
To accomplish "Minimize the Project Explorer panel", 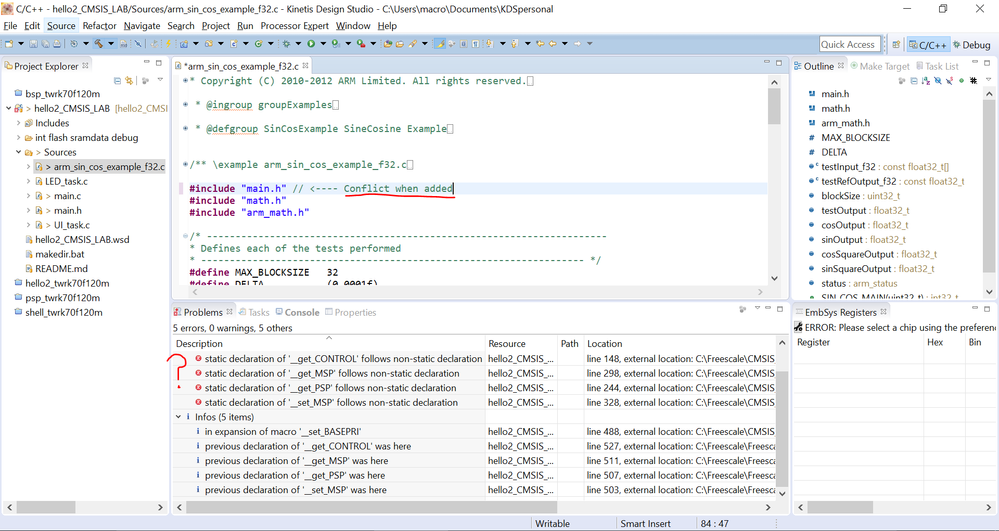I will tap(146, 62).
